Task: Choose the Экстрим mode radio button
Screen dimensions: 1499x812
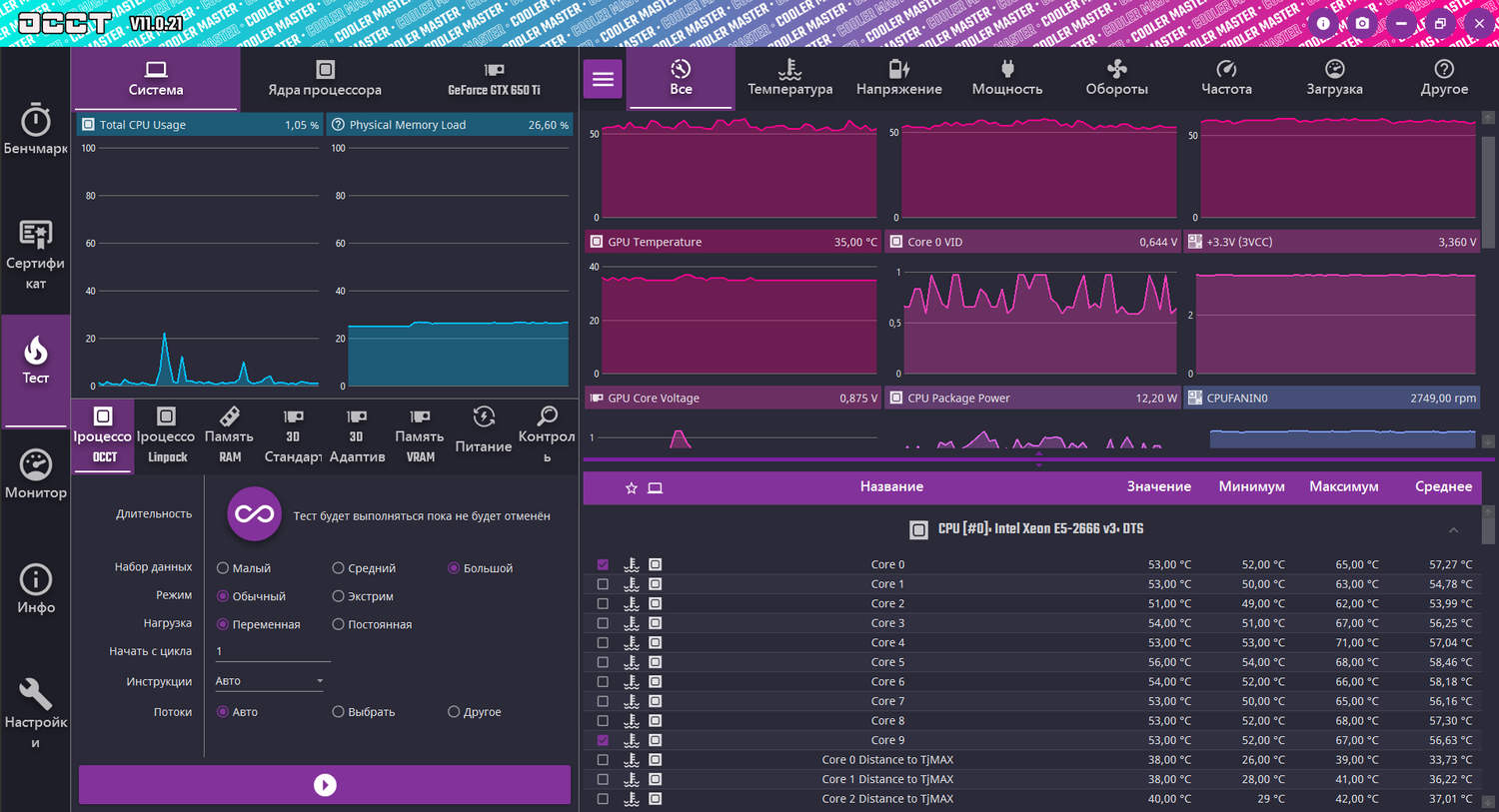Action: [338, 596]
